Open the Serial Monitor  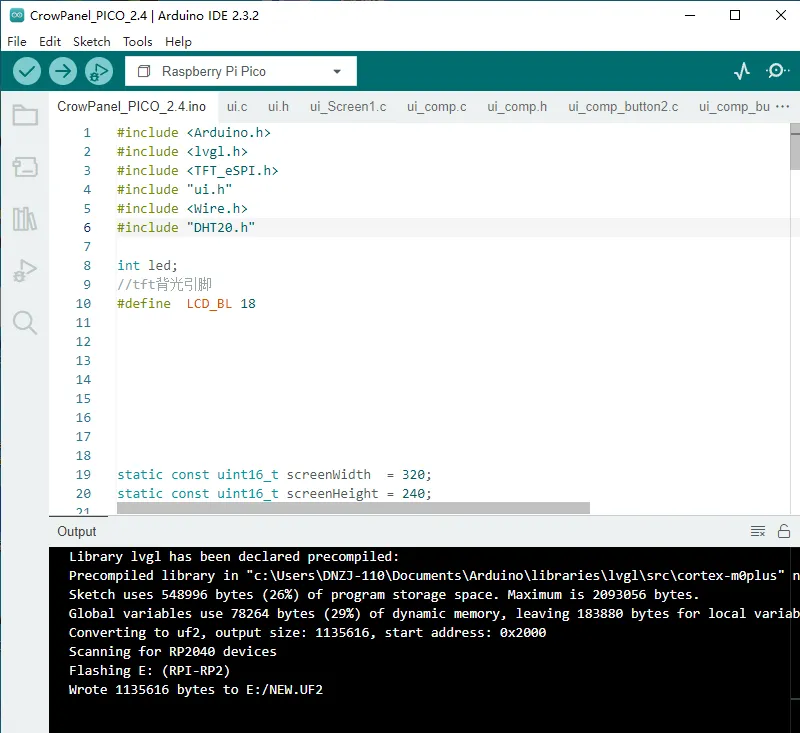pyautogui.click(x=776, y=71)
